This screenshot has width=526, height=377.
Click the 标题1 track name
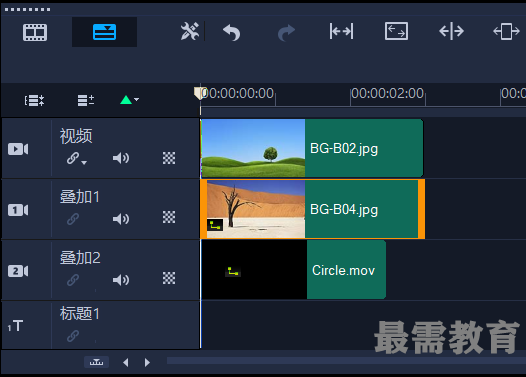80,314
